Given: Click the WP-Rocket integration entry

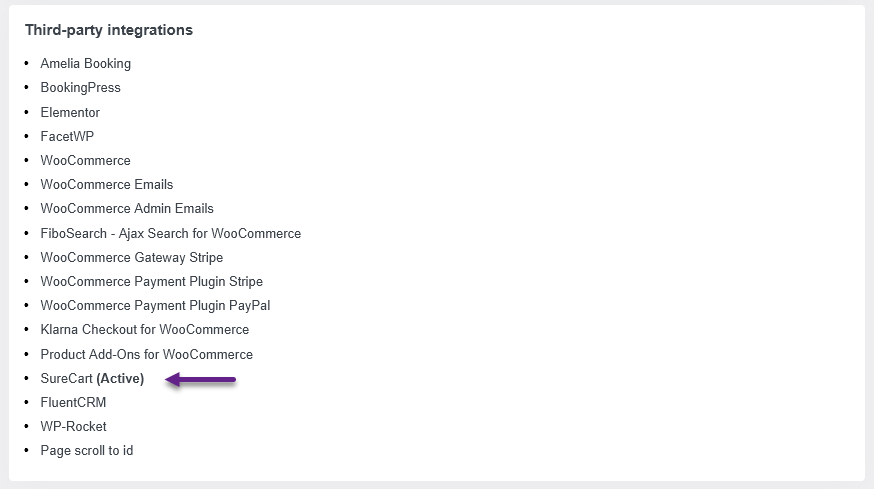Looking at the screenshot, I should pos(73,427).
